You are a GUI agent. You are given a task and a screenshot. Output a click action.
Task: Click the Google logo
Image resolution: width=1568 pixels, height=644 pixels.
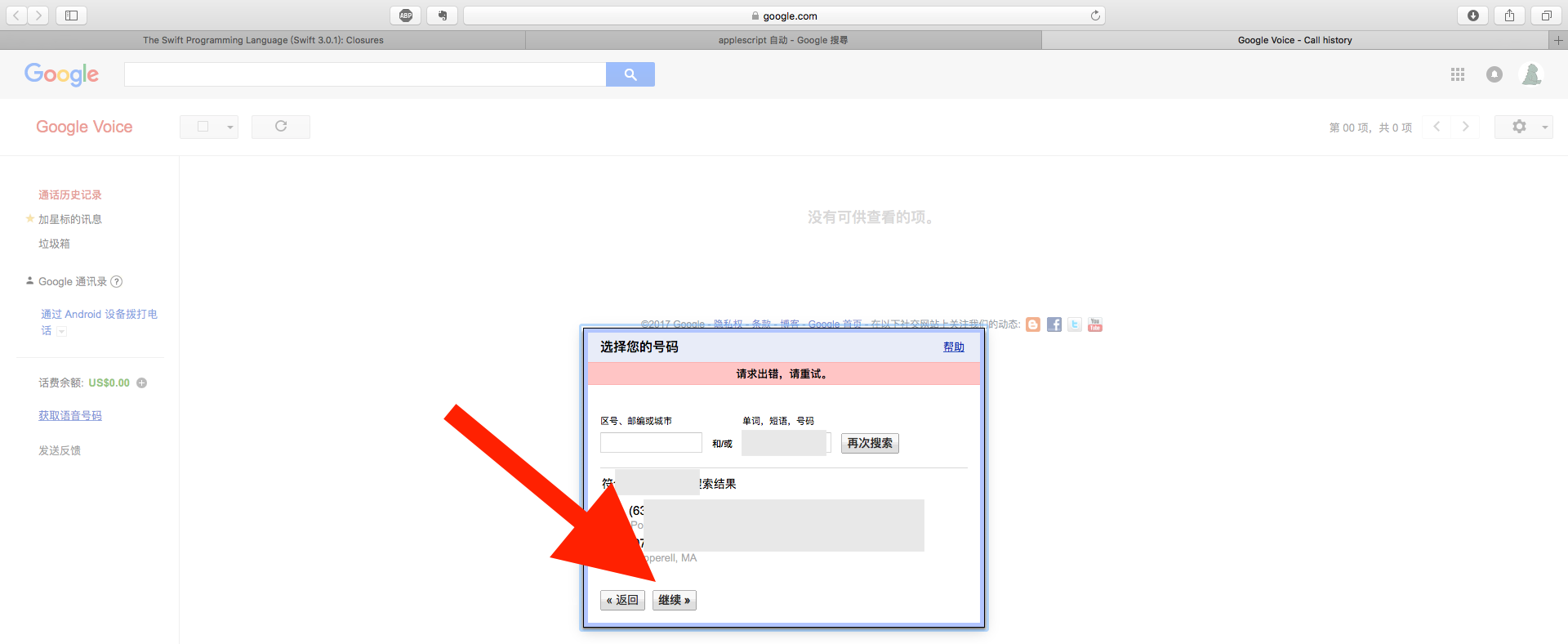(x=61, y=74)
